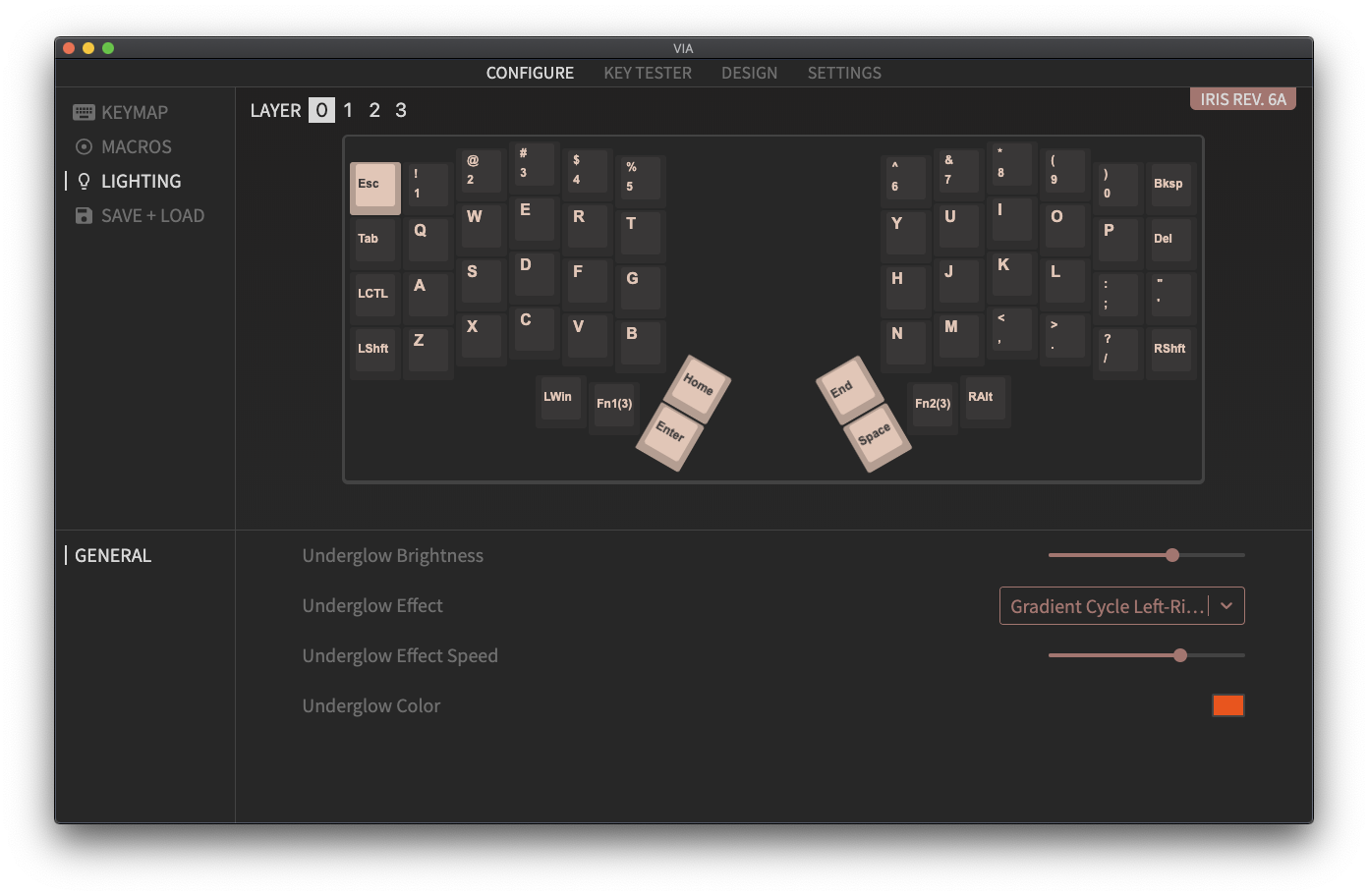
Task: Switch to layer 2
Action: click(374, 111)
